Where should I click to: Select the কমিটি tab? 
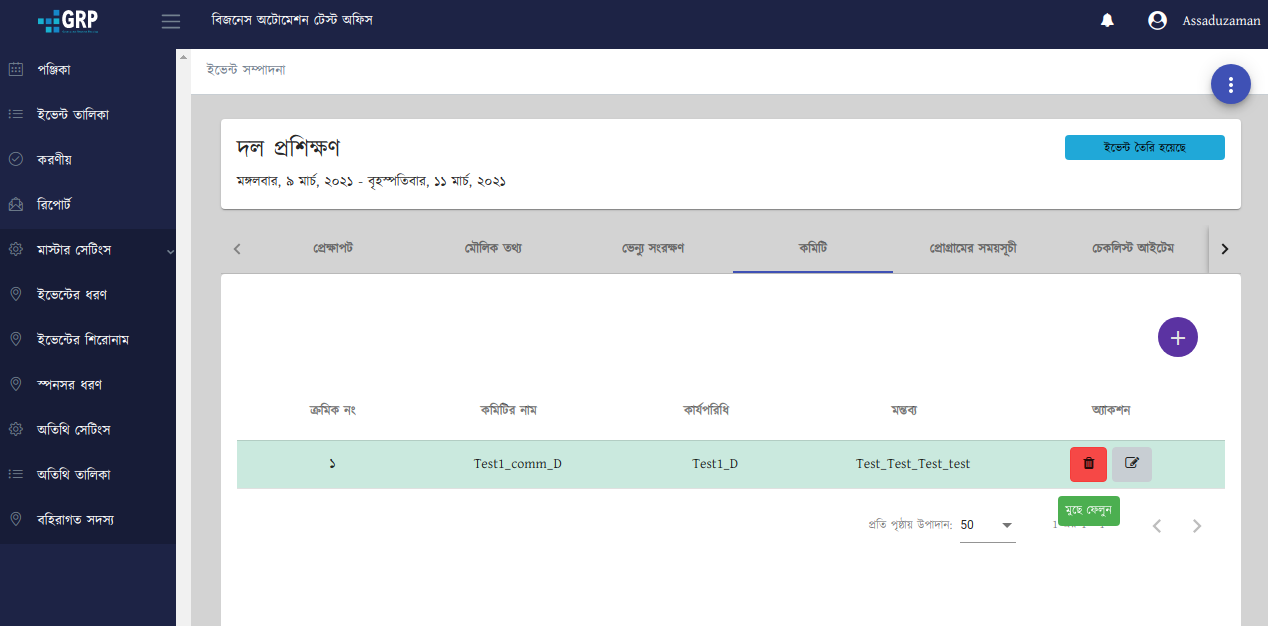tap(813, 248)
